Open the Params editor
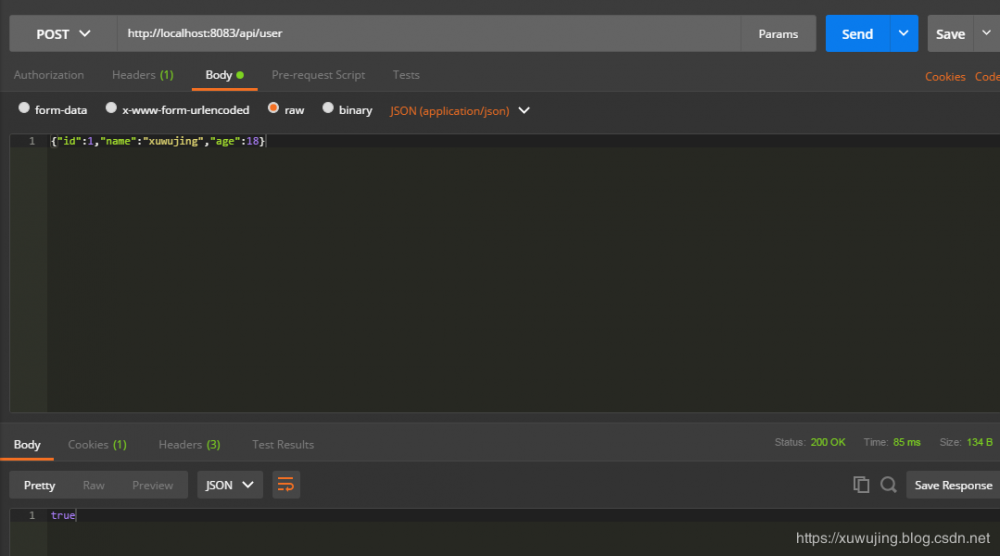Screen dimensions: 1000x556 click(x=778, y=34)
